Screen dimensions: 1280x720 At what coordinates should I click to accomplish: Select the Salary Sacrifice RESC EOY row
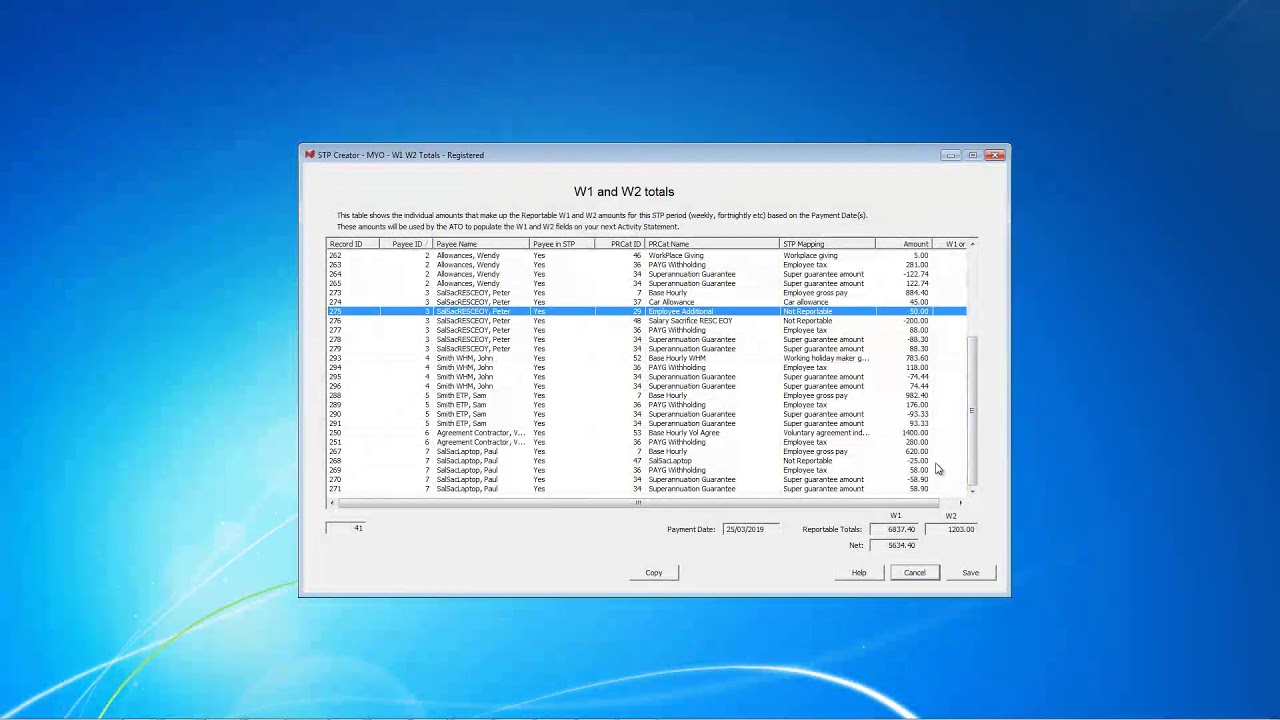tap(647, 321)
